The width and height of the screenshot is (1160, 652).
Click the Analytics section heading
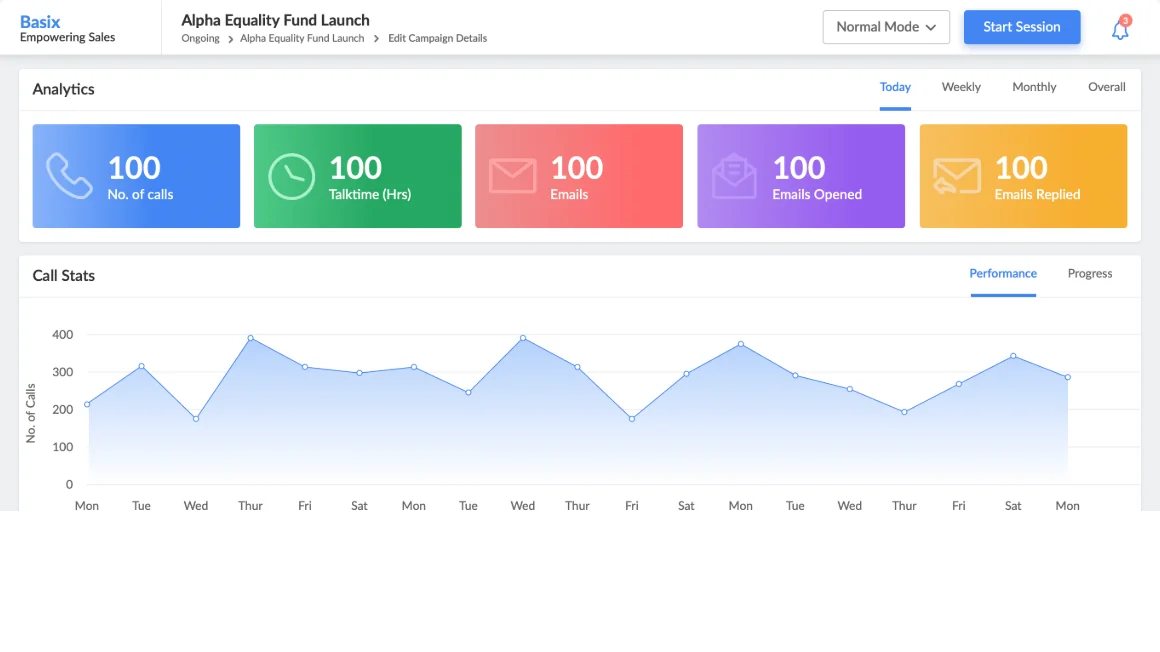point(64,90)
